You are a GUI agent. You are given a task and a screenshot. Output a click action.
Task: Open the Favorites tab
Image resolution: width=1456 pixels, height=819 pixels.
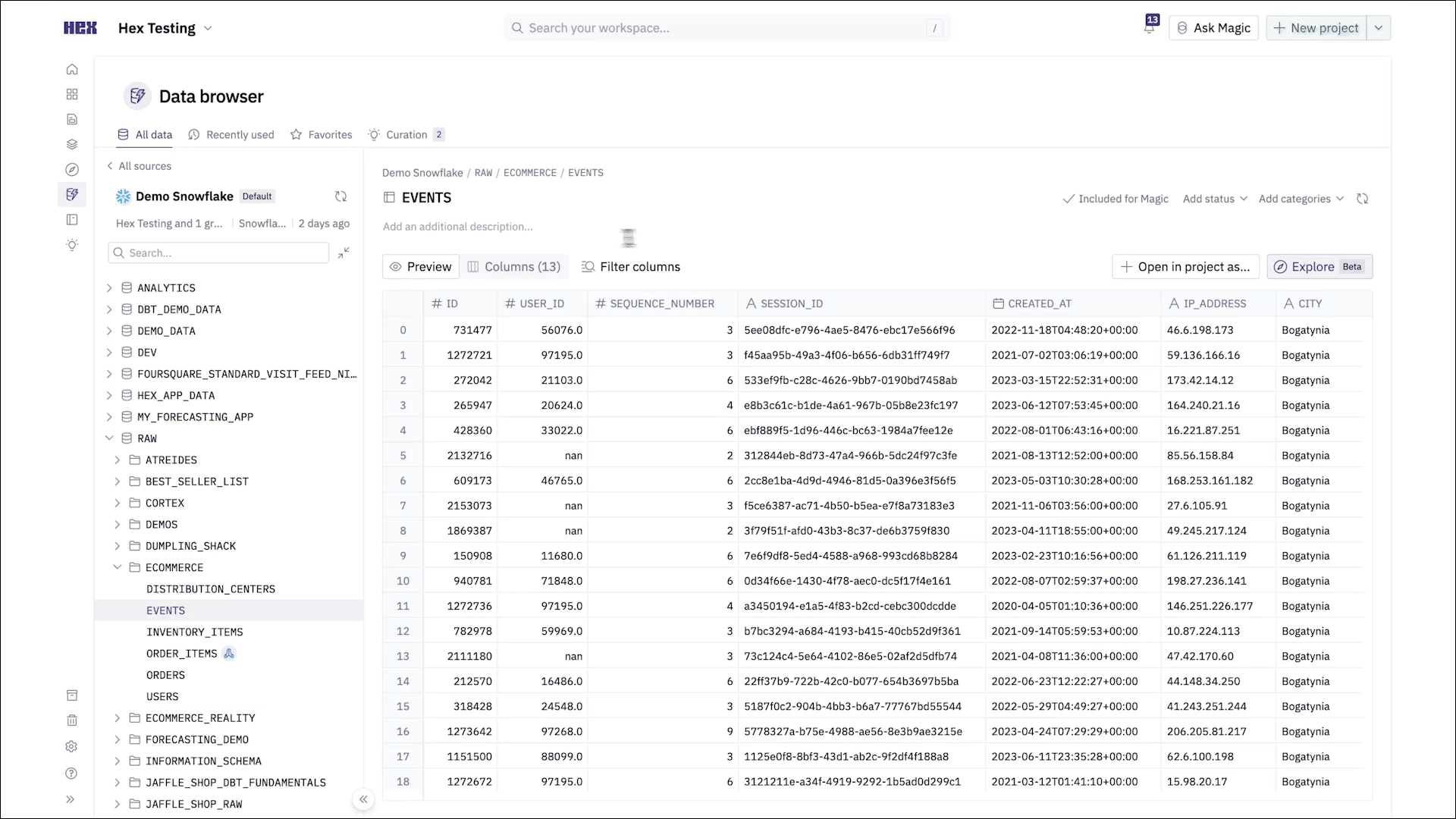click(322, 135)
